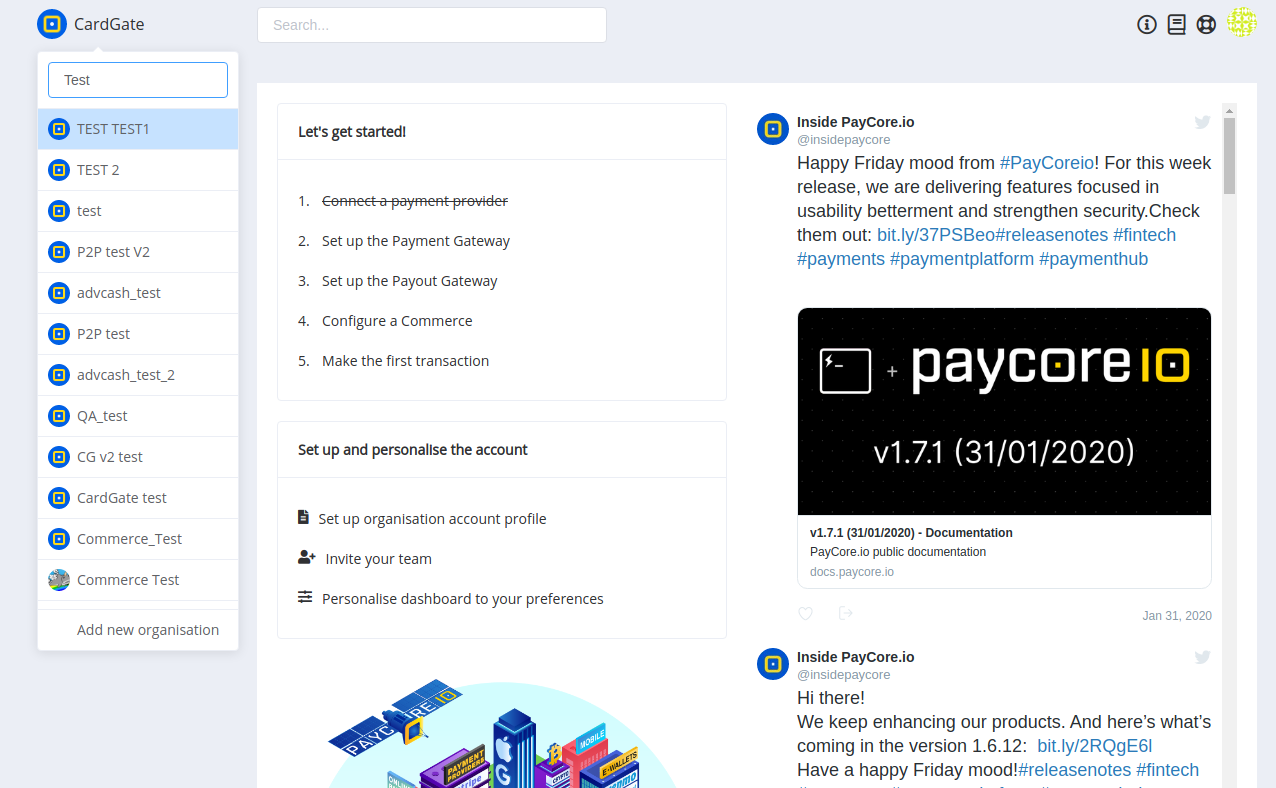Click the lowercase test organisation icon
This screenshot has width=1276, height=788.
tap(59, 211)
